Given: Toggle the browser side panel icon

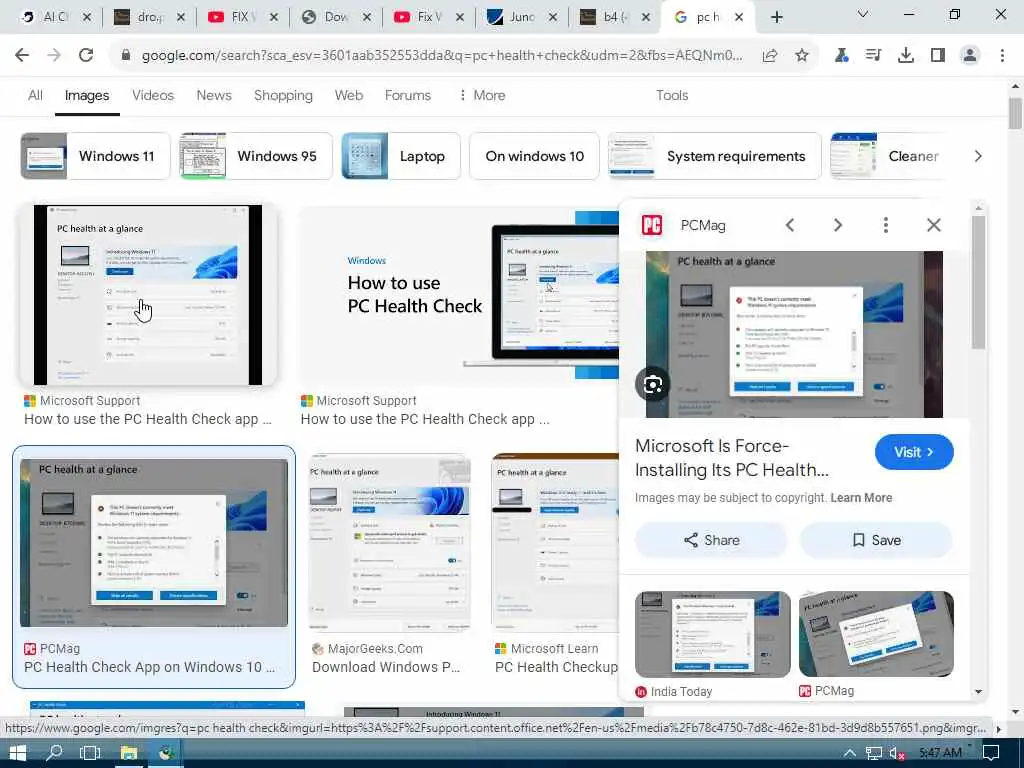Looking at the screenshot, I should click(x=938, y=56).
